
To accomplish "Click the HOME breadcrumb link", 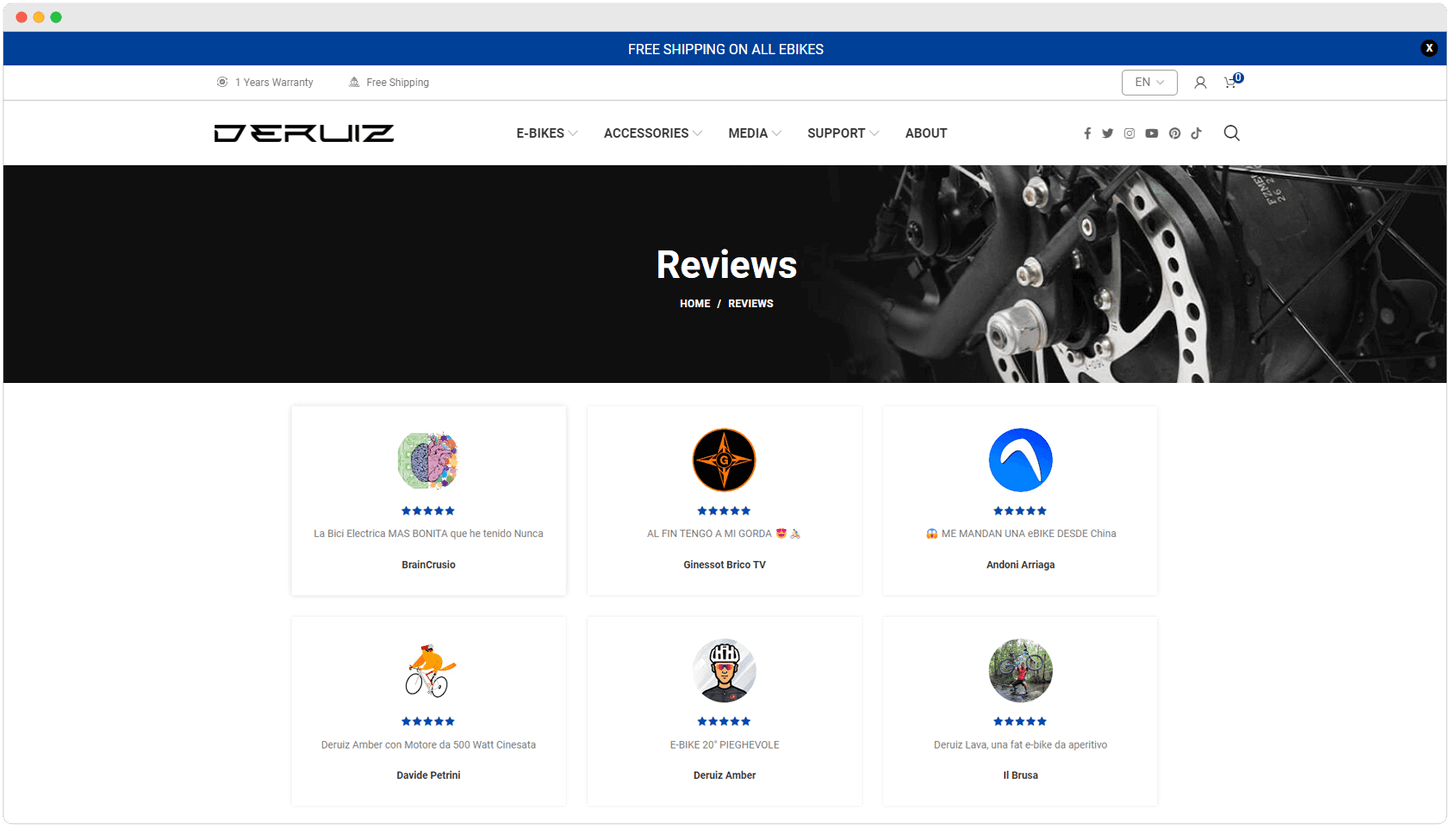I will point(695,303).
